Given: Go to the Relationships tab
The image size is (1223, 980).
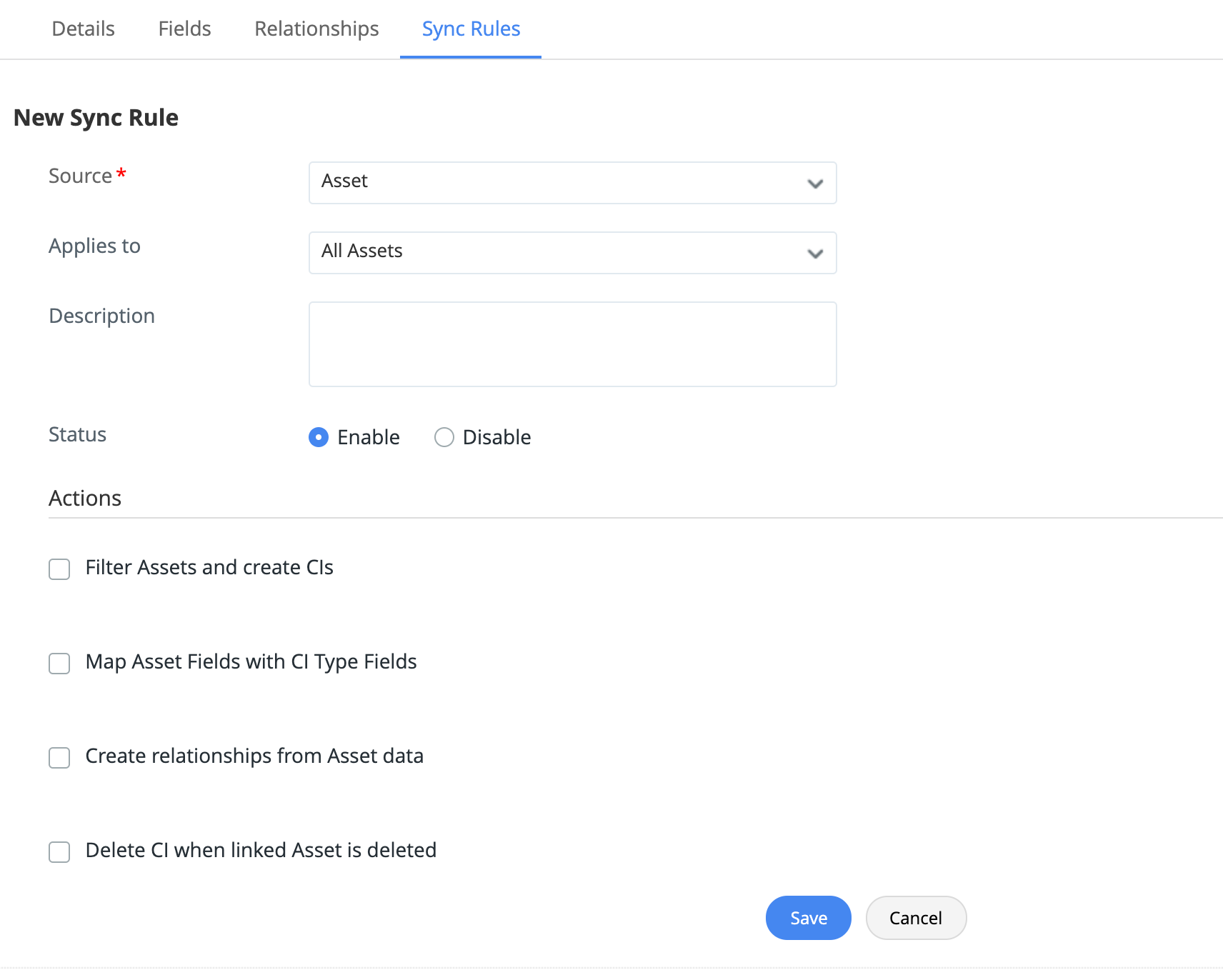Looking at the screenshot, I should tap(316, 29).
